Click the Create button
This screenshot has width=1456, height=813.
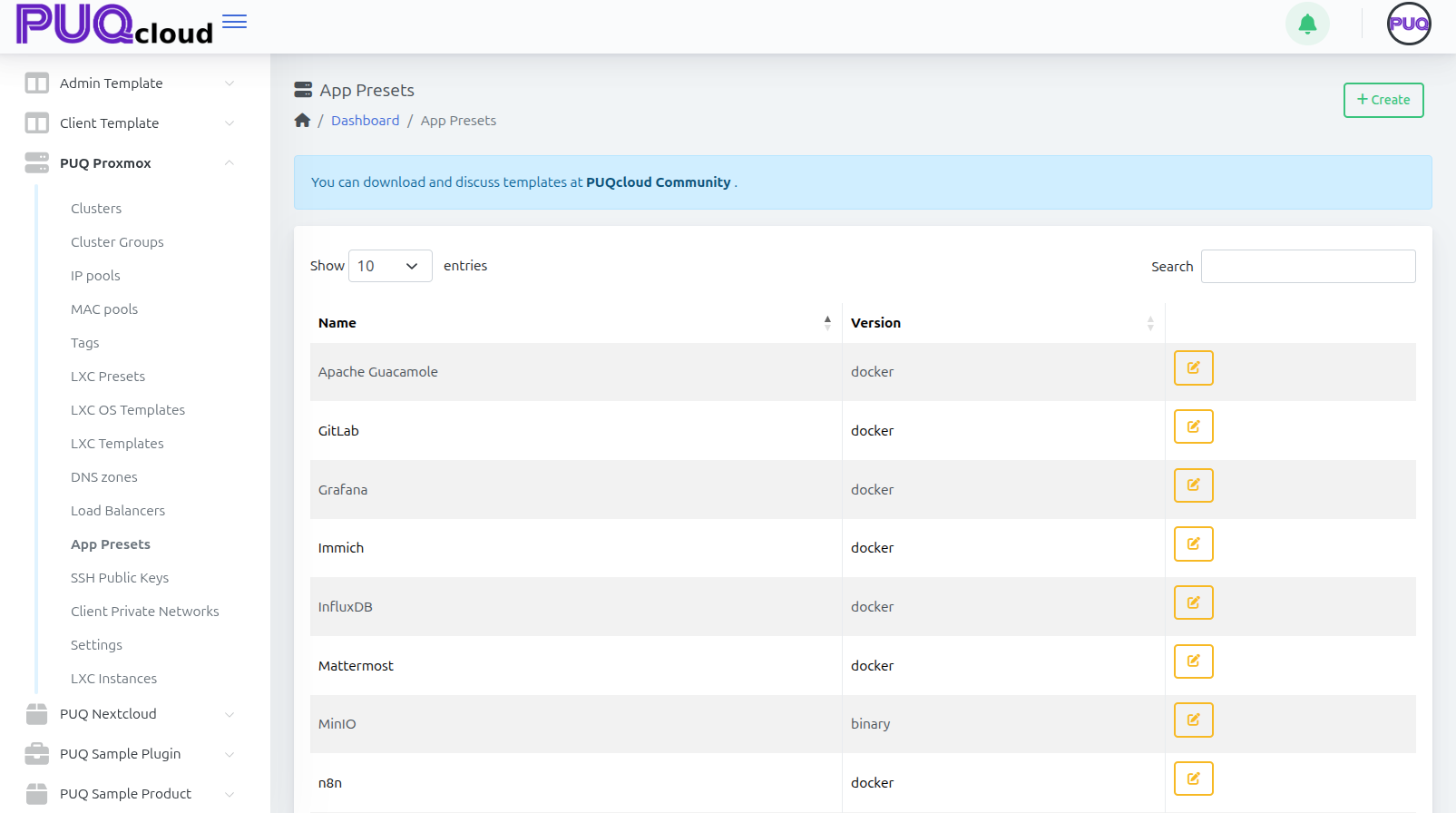1383,100
